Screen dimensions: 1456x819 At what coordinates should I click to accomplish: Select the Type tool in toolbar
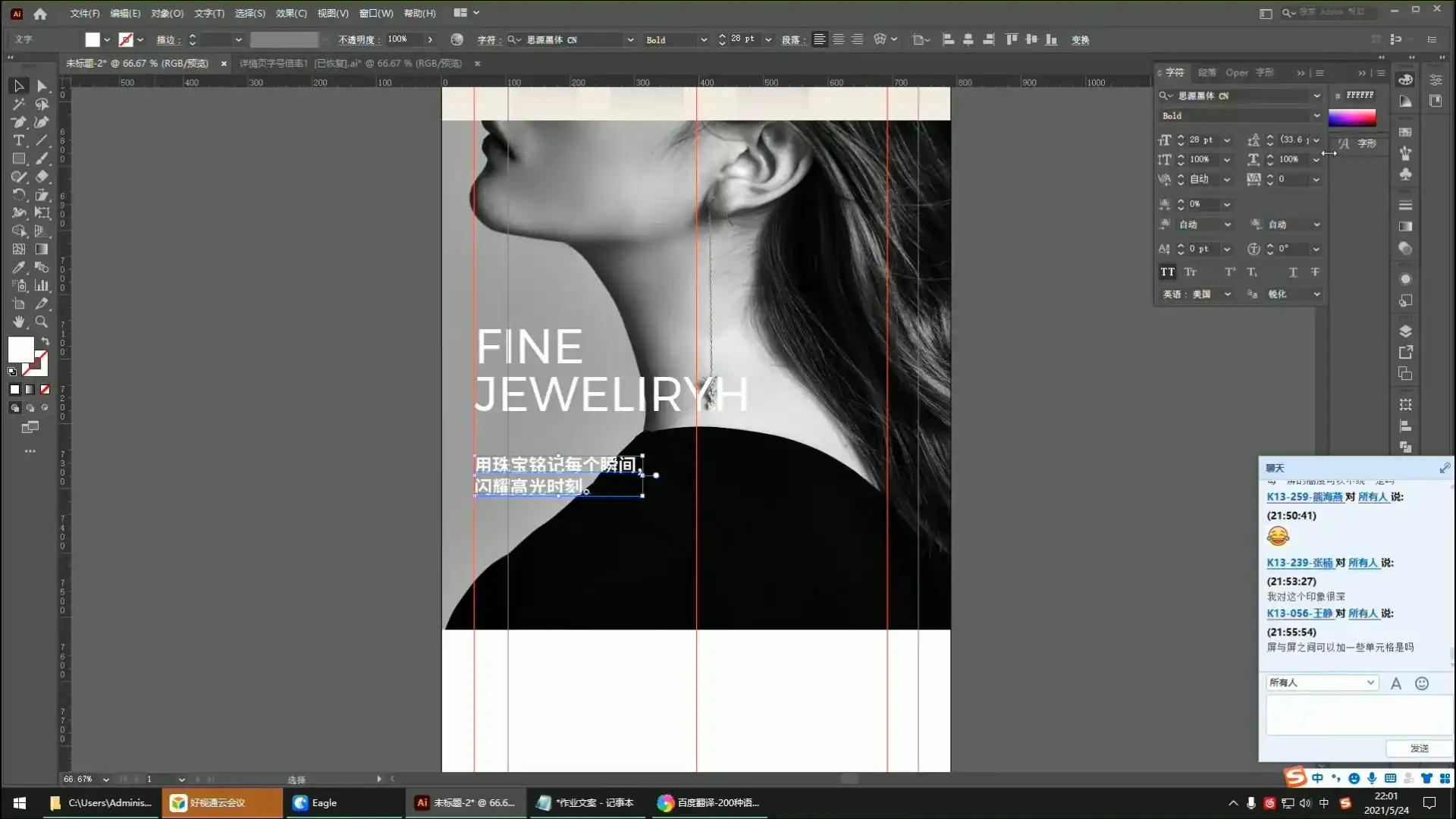click(x=18, y=140)
